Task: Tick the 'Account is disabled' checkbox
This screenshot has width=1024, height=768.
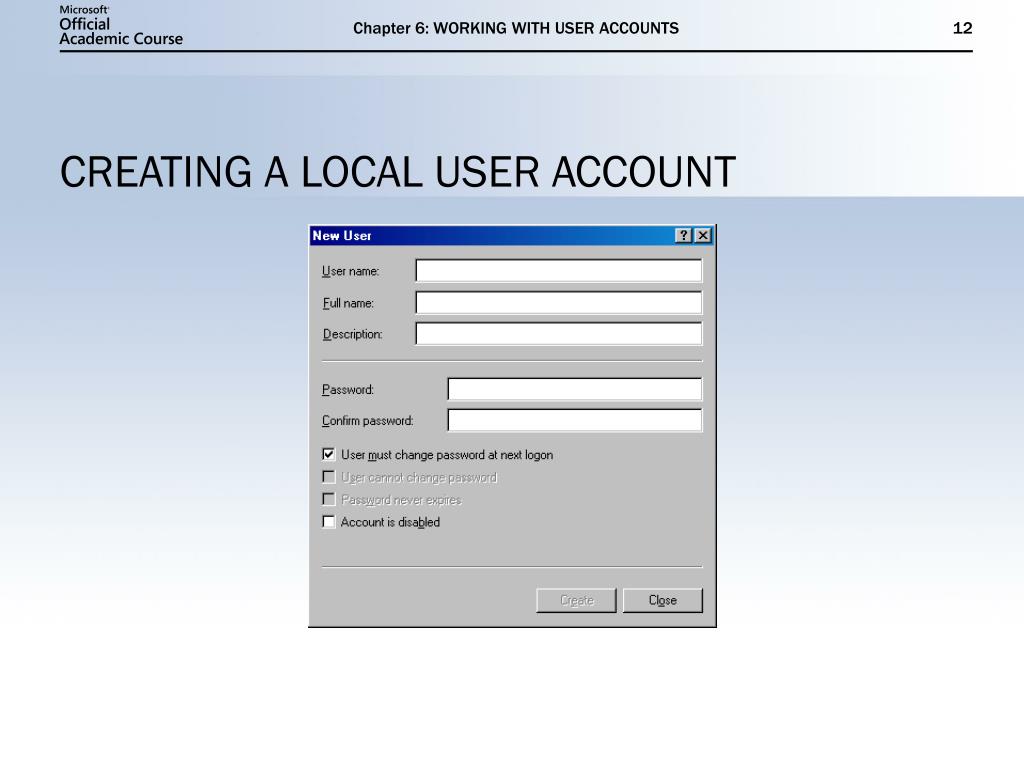Action: click(x=328, y=522)
